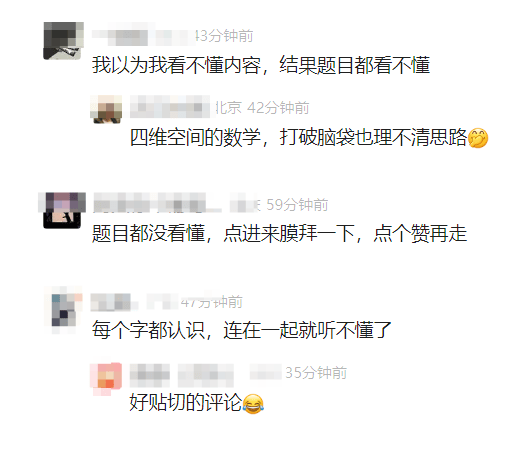Click the 43分钟前 timestamp
This screenshot has height=451, width=525.
coord(224,36)
